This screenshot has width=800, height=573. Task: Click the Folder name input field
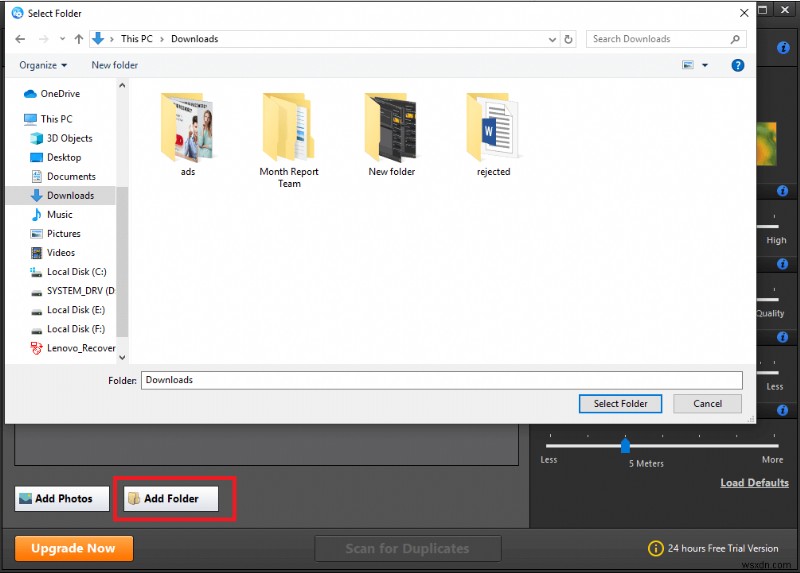[x=441, y=380]
